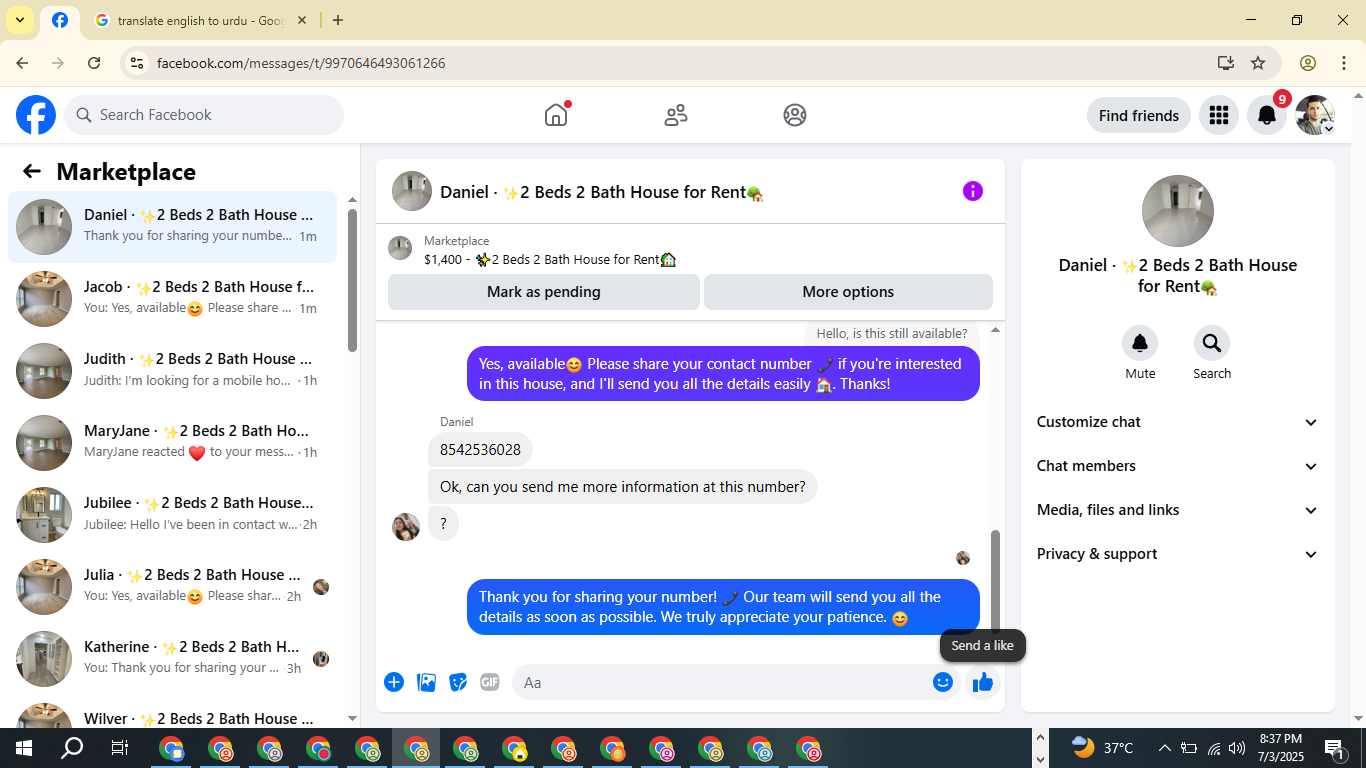The width and height of the screenshot is (1366, 768).
Task: Search in conversation magnifier icon
Action: pos(1212,344)
